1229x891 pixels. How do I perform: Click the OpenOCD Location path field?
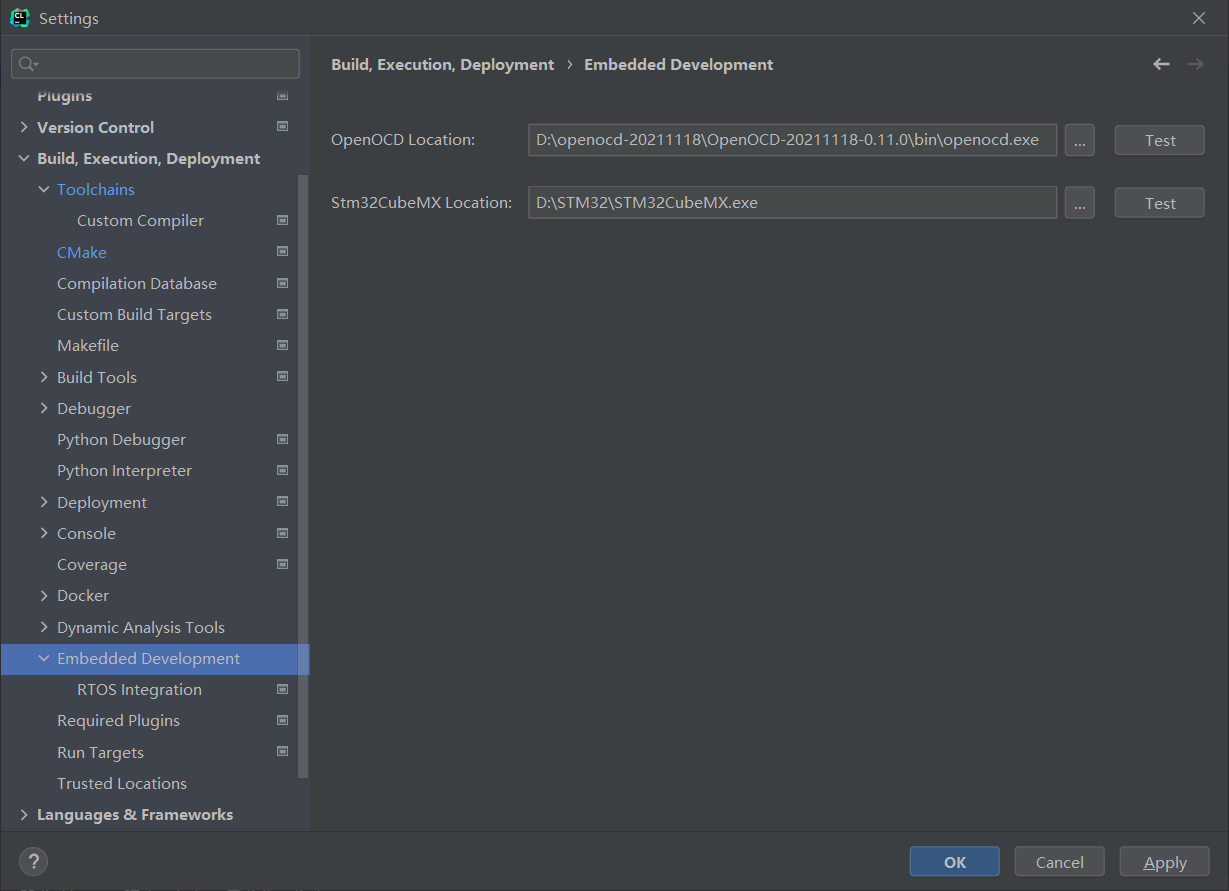point(792,140)
